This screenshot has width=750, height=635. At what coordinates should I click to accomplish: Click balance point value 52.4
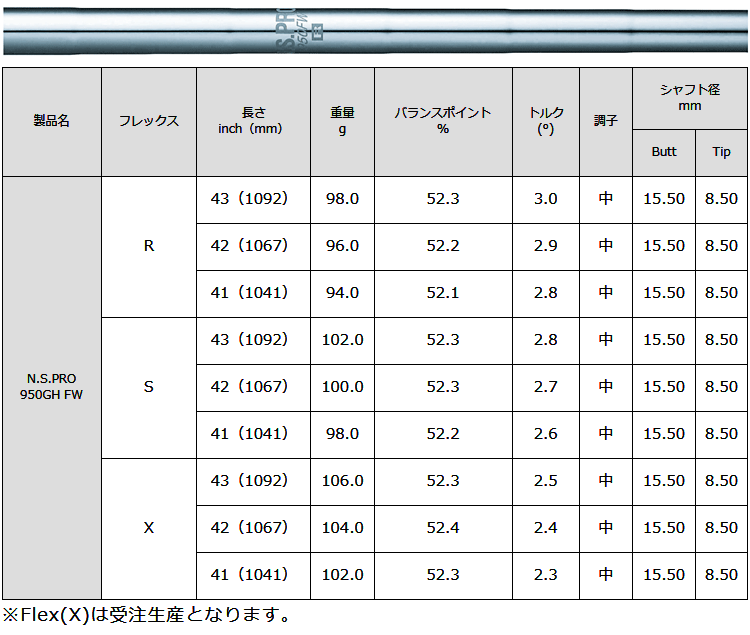click(x=443, y=528)
